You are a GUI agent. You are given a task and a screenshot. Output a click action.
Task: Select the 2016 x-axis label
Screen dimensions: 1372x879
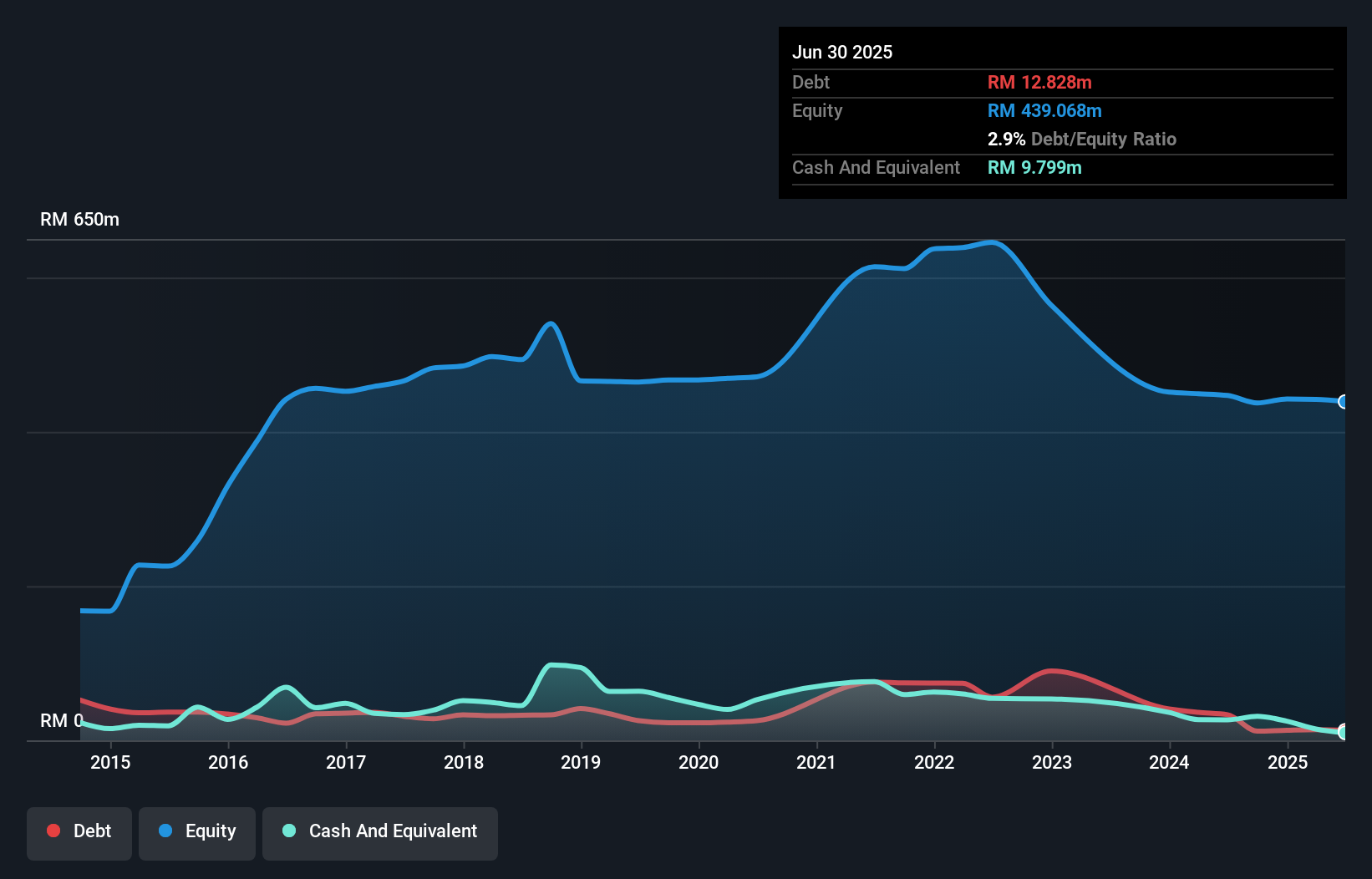(x=228, y=762)
